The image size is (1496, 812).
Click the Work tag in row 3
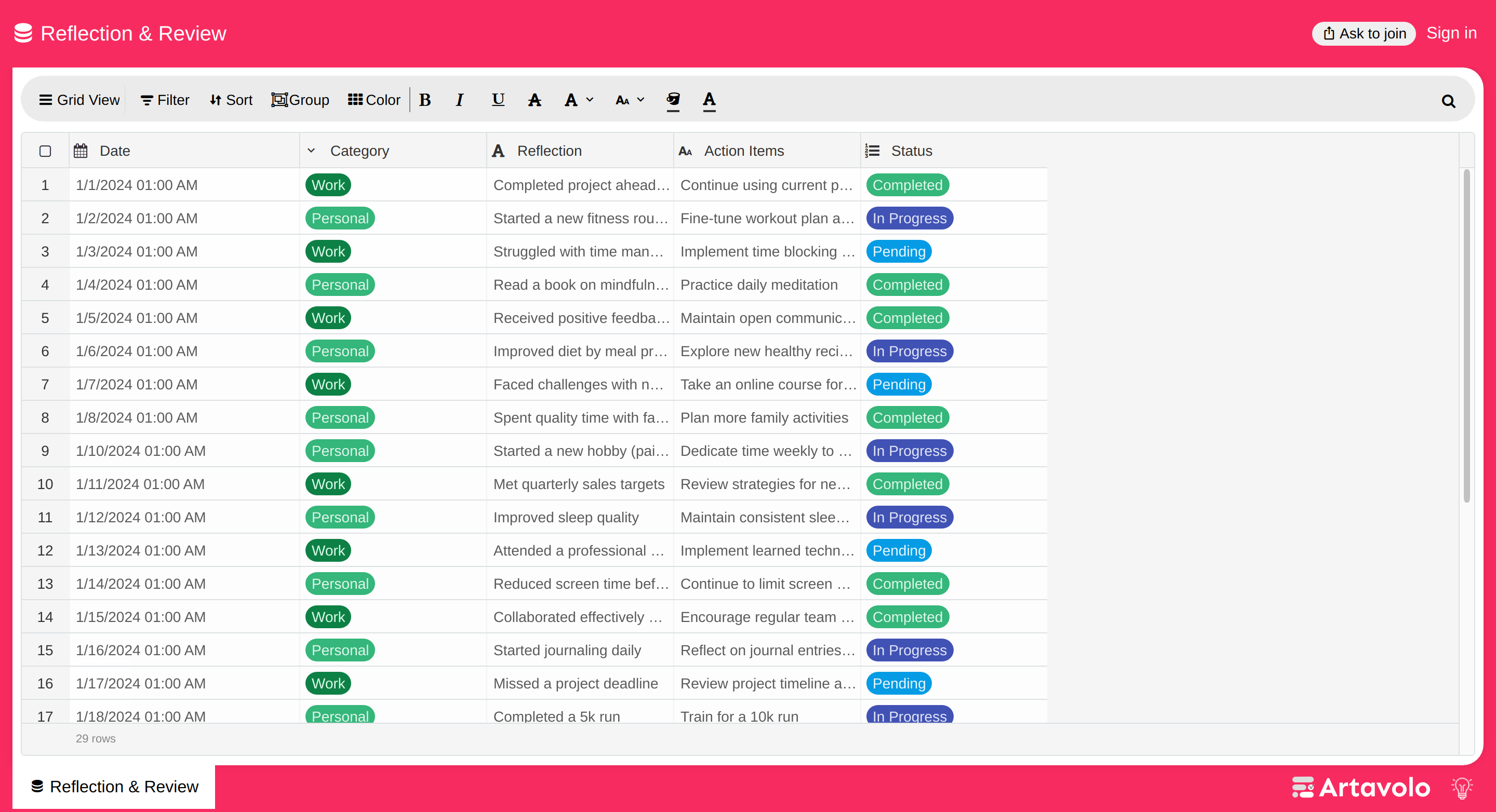pyautogui.click(x=328, y=251)
